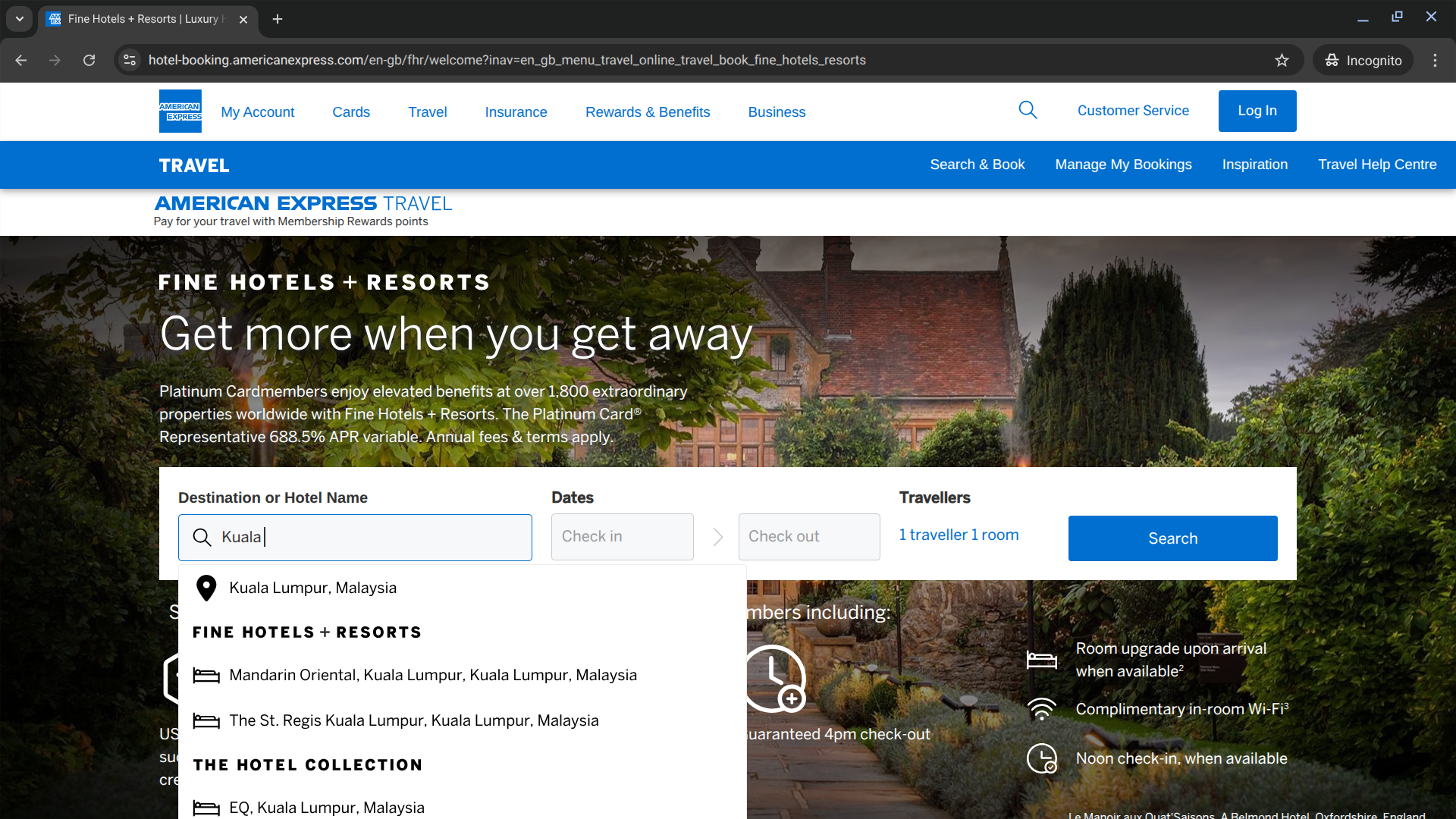Open Chrome three-dot menu
The height and width of the screenshot is (819, 1456).
(x=1435, y=61)
